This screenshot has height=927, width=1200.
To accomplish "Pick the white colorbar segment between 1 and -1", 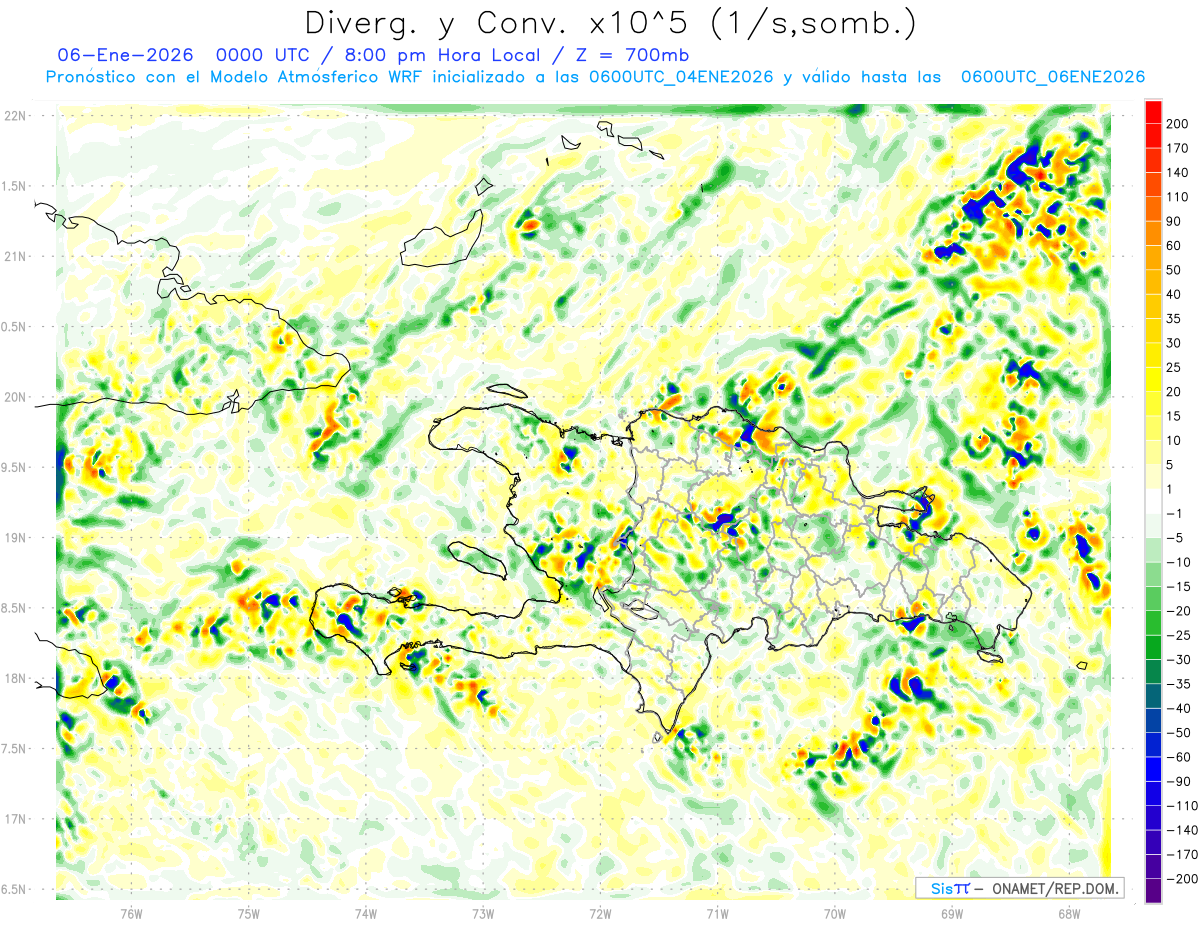I will pyautogui.click(x=1153, y=501).
